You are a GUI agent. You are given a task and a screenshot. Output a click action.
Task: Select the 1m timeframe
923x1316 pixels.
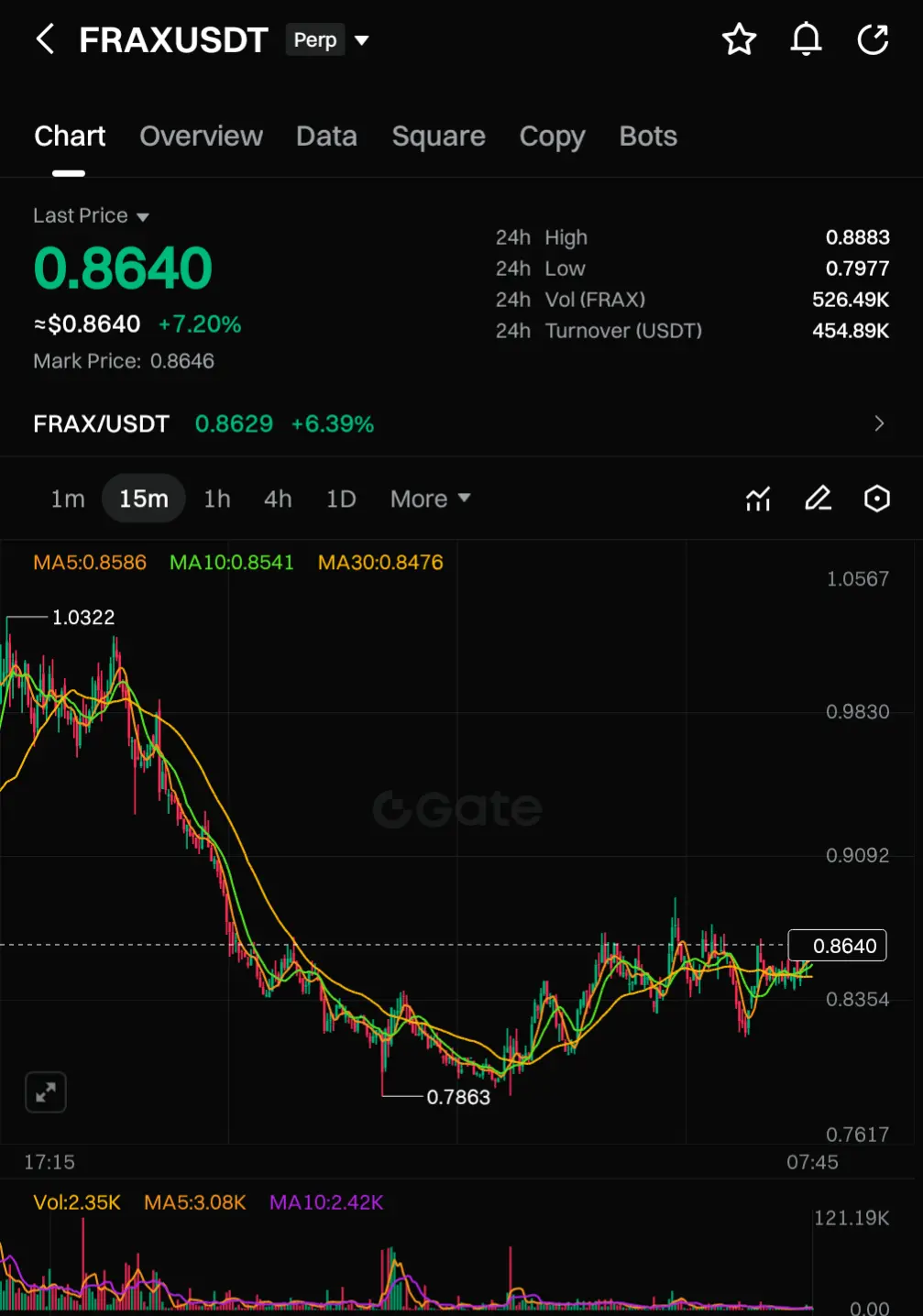click(68, 499)
